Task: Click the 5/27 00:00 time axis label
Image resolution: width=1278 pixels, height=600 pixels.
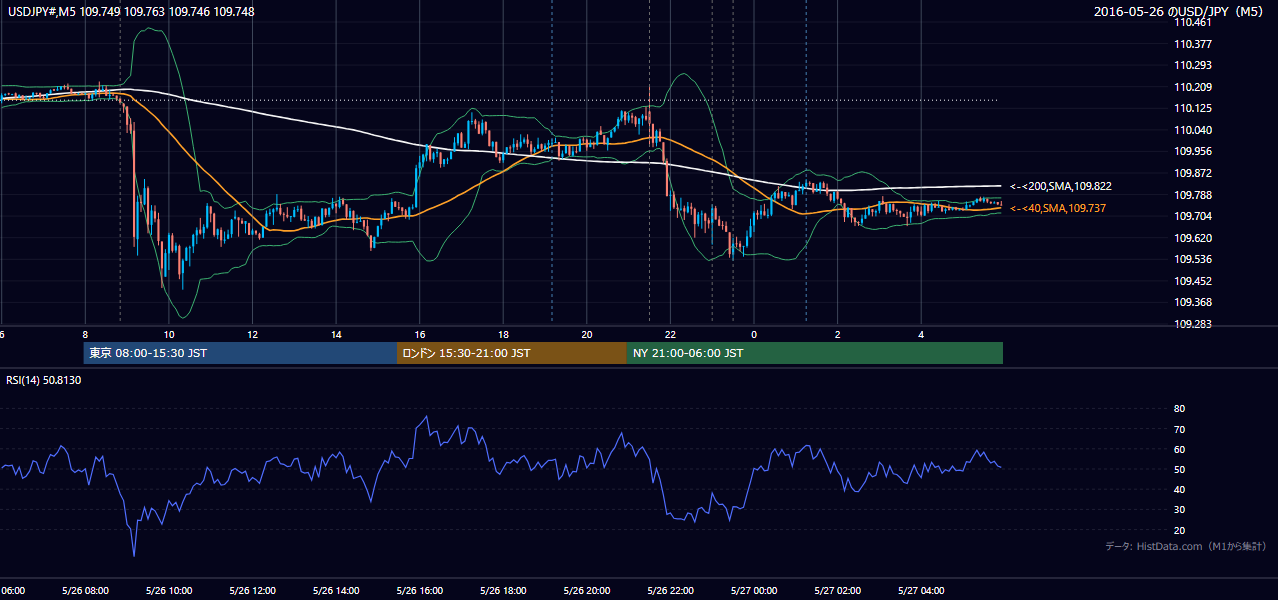Action: (754, 591)
